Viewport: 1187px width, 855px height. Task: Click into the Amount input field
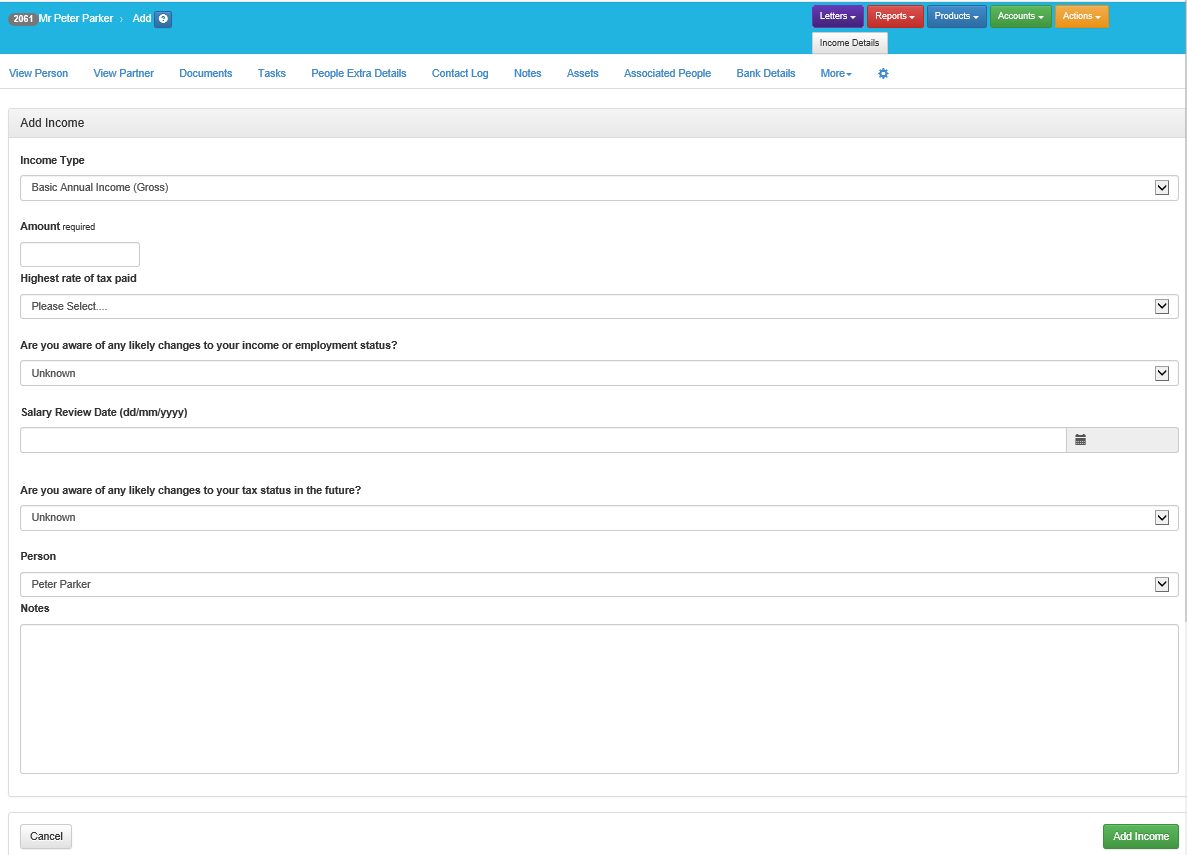80,255
